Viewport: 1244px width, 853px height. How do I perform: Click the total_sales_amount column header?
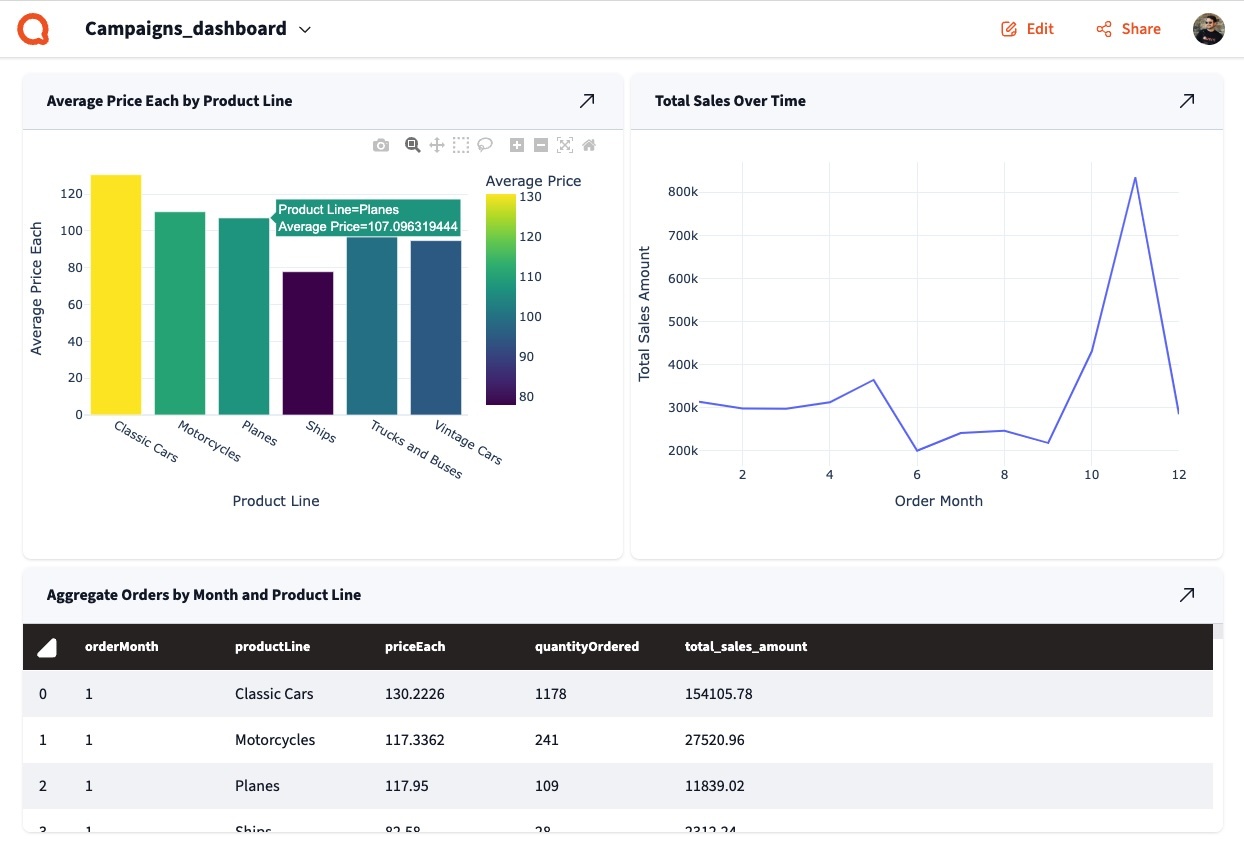746,647
